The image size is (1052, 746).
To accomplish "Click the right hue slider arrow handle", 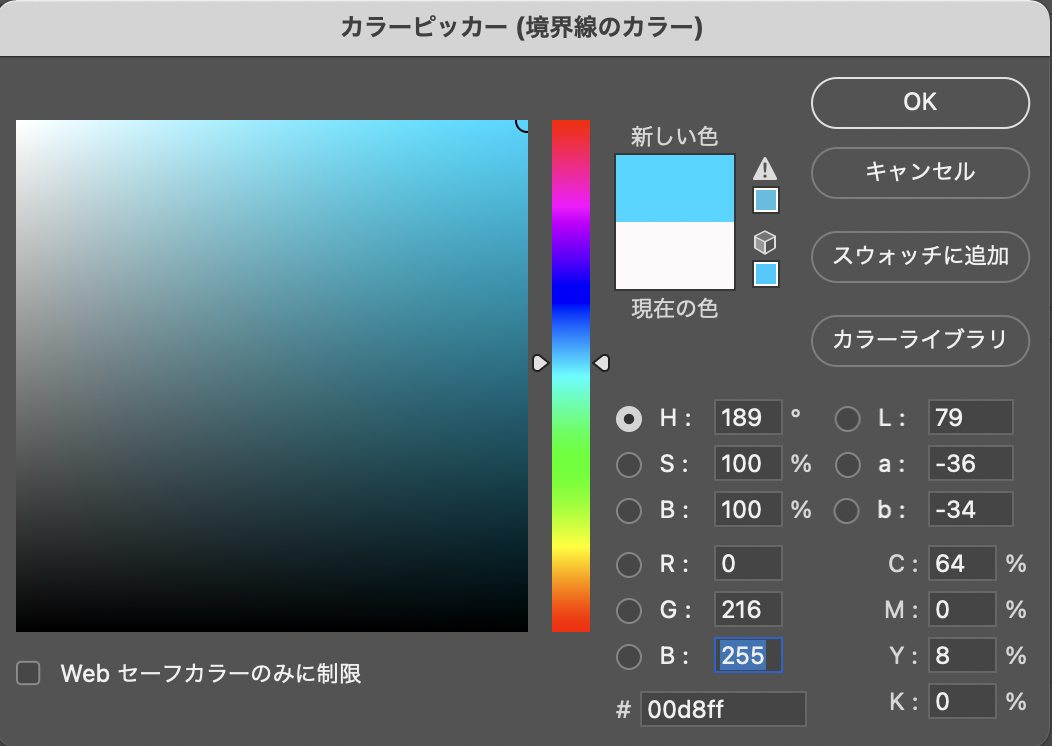I will [601, 363].
